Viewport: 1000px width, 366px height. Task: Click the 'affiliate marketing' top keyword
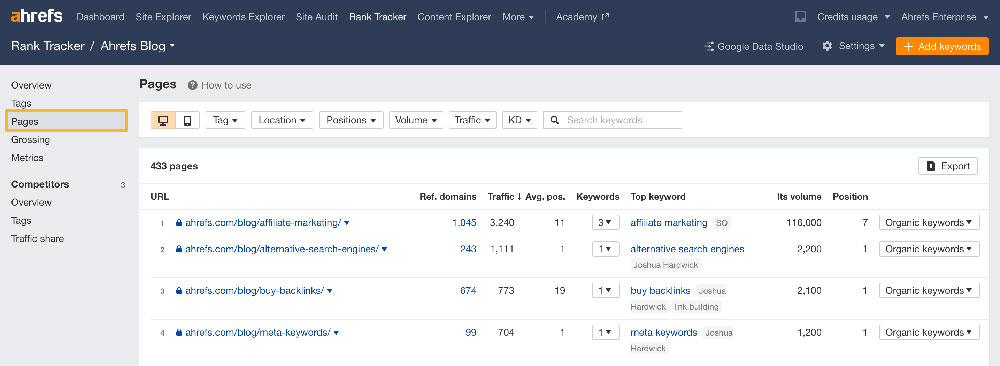[668, 223]
